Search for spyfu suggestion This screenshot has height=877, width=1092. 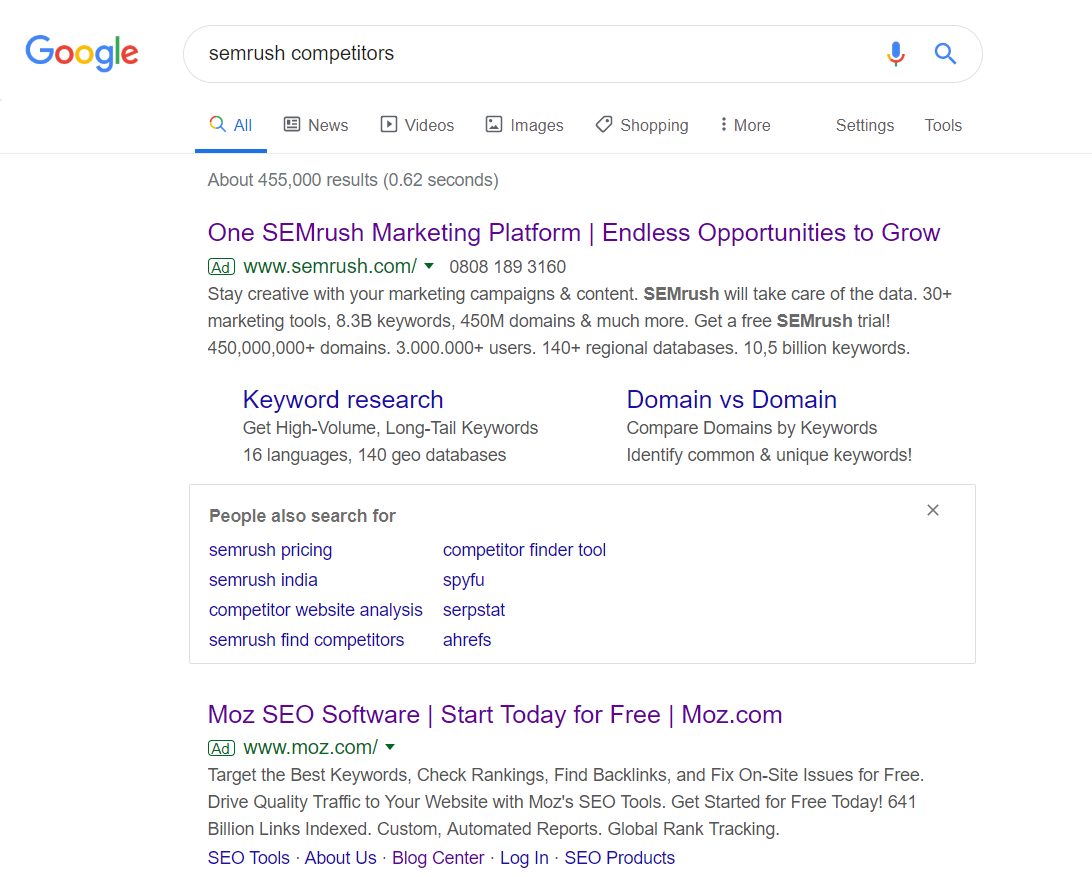pyautogui.click(x=464, y=580)
